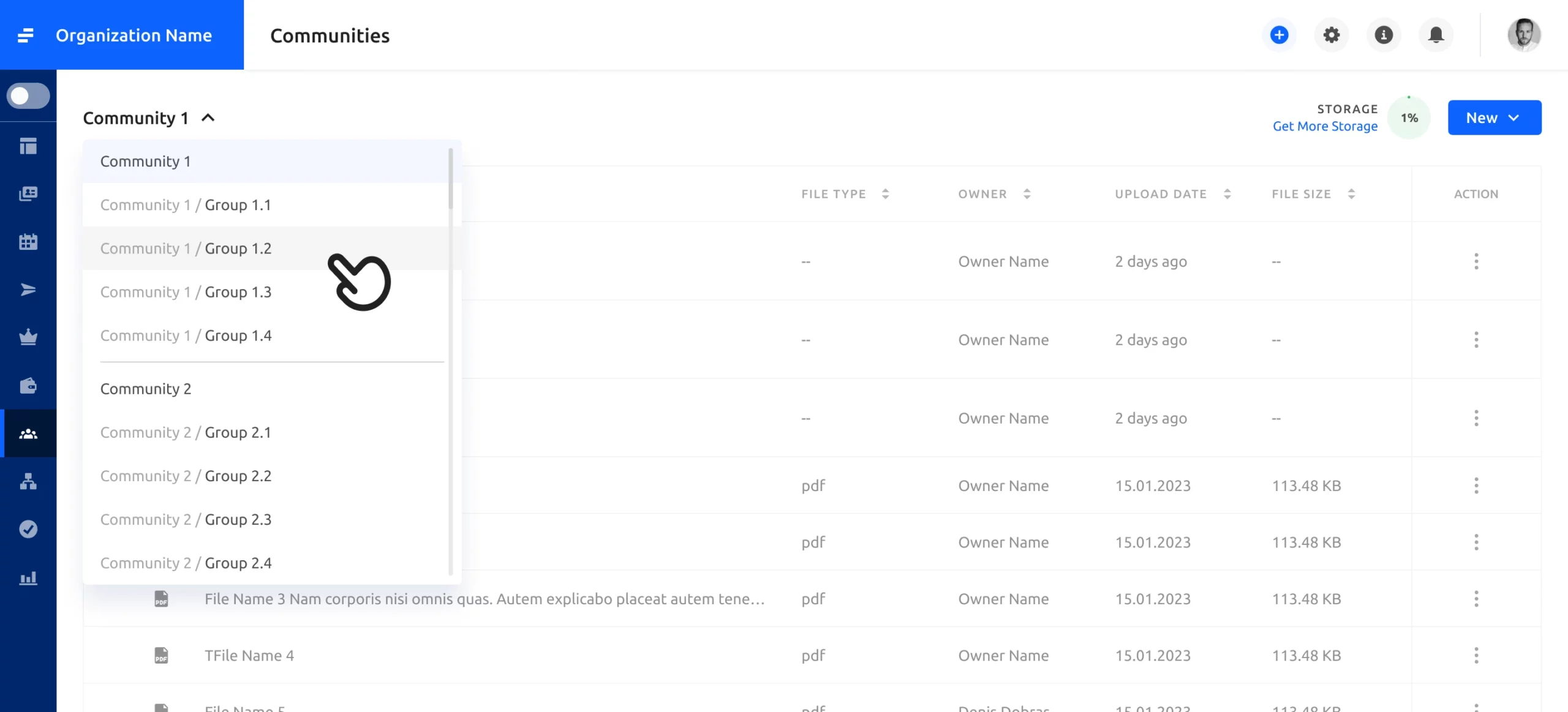Viewport: 1568px width, 712px height.
Task: Open action menu for TFile Name 4 row
Action: pos(1476,656)
